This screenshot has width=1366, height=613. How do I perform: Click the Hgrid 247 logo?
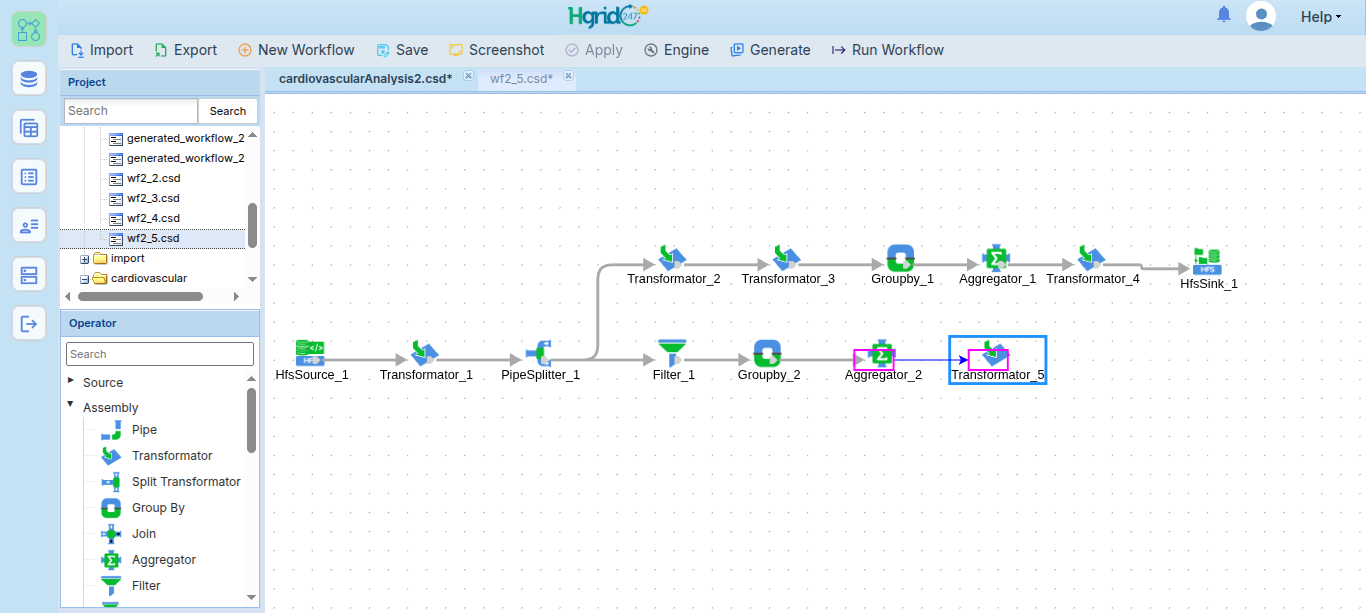pyautogui.click(x=609, y=16)
